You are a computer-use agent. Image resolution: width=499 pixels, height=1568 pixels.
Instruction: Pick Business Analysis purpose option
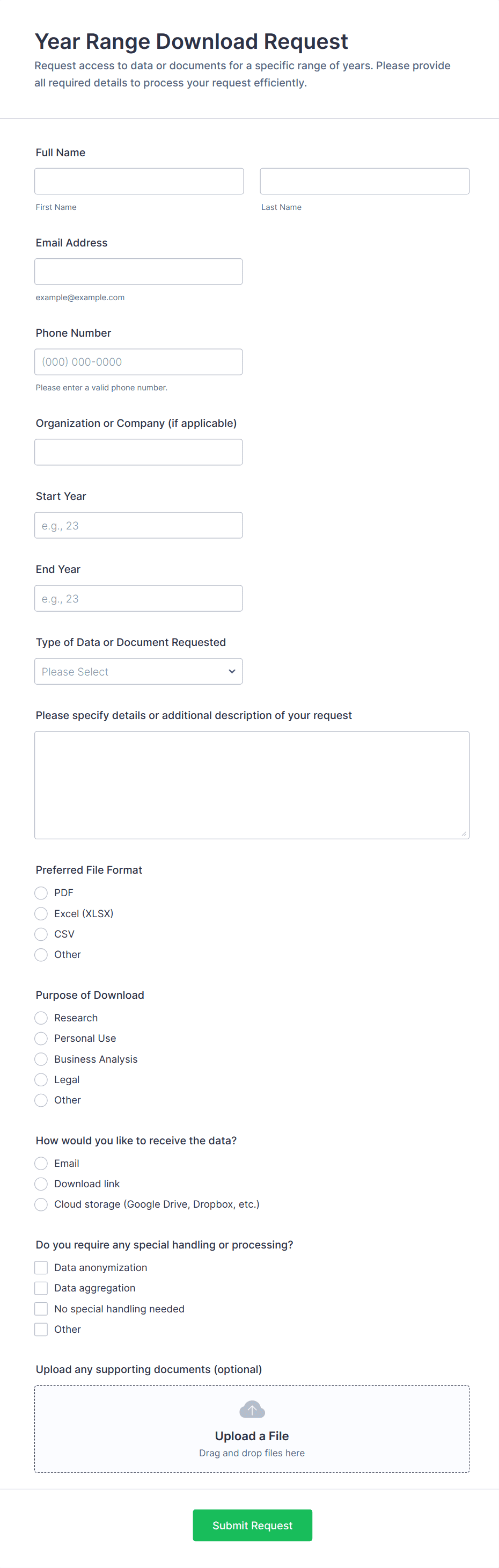41,1059
